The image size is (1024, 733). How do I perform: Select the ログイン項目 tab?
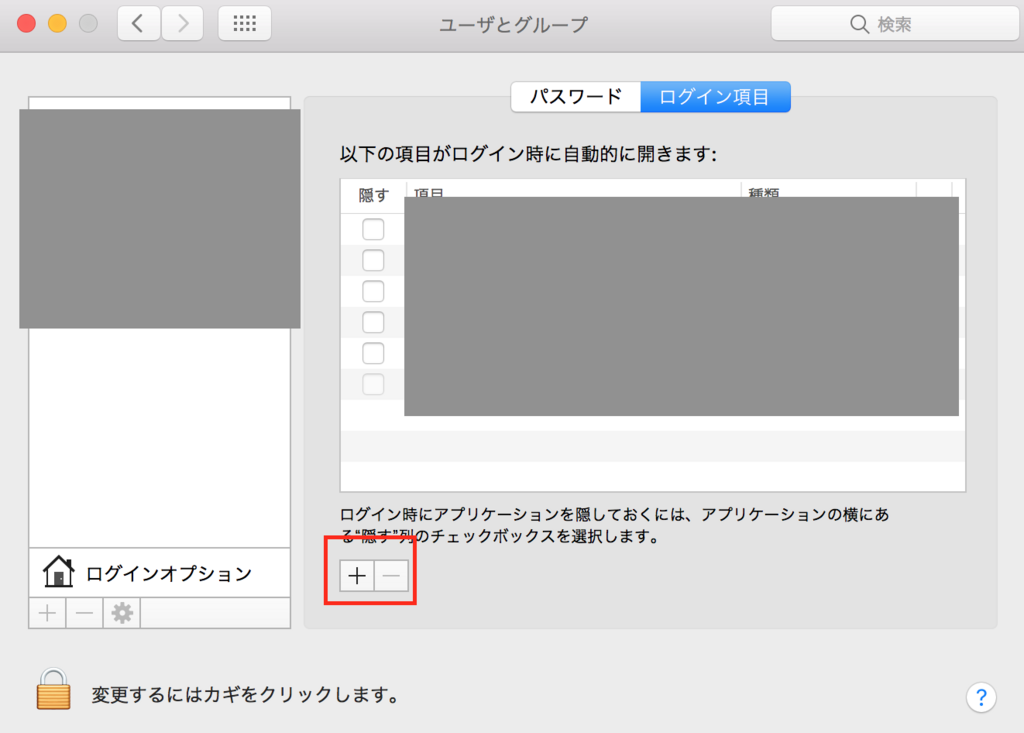(715, 97)
